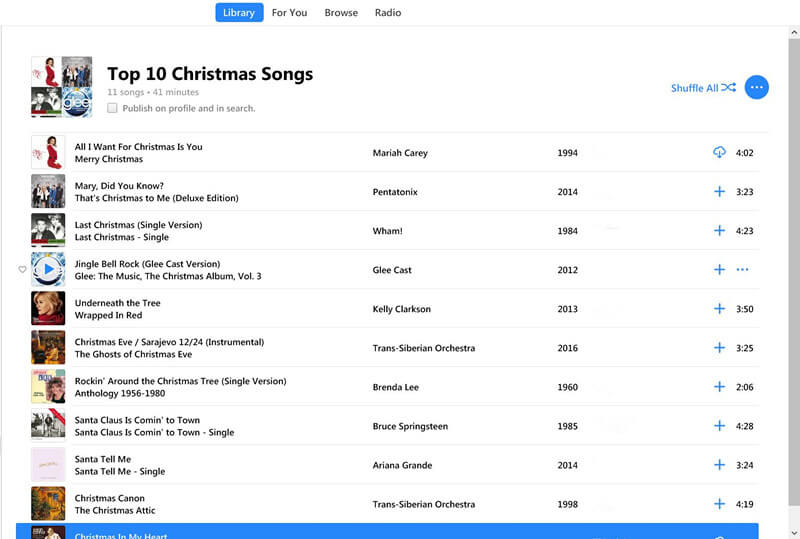Add Underneath the Tree with plus icon

pos(719,309)
